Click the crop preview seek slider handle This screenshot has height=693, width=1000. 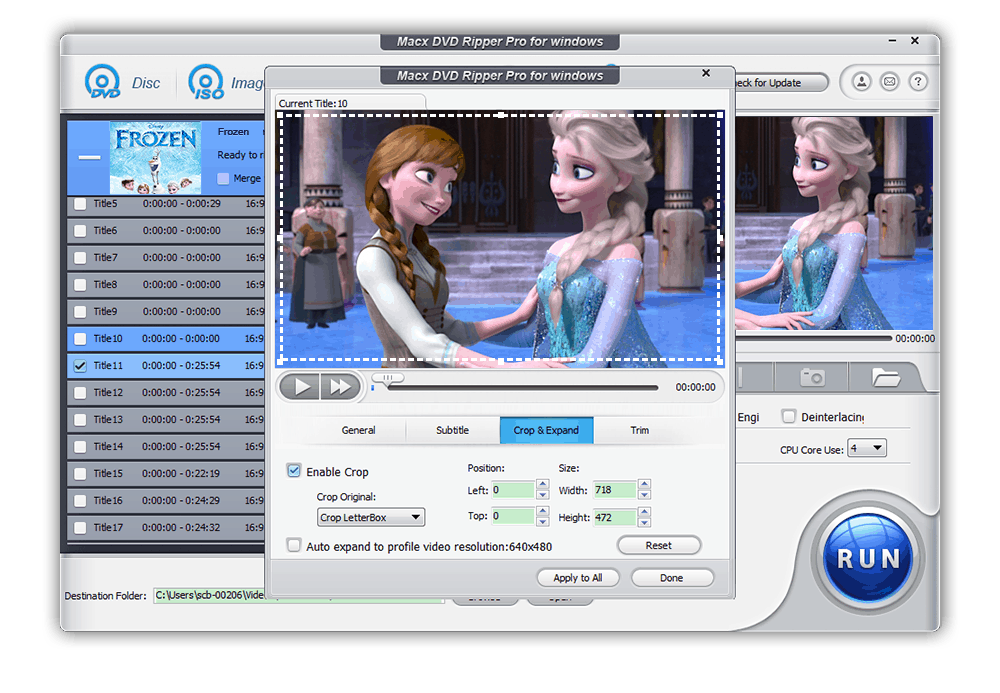click(x=388, y=378)
